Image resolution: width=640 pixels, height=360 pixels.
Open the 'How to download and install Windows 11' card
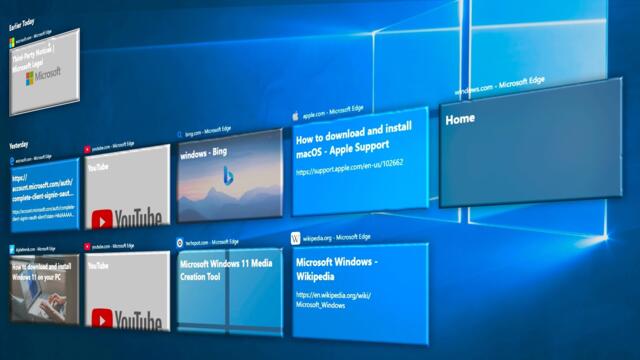pos(44,289)
